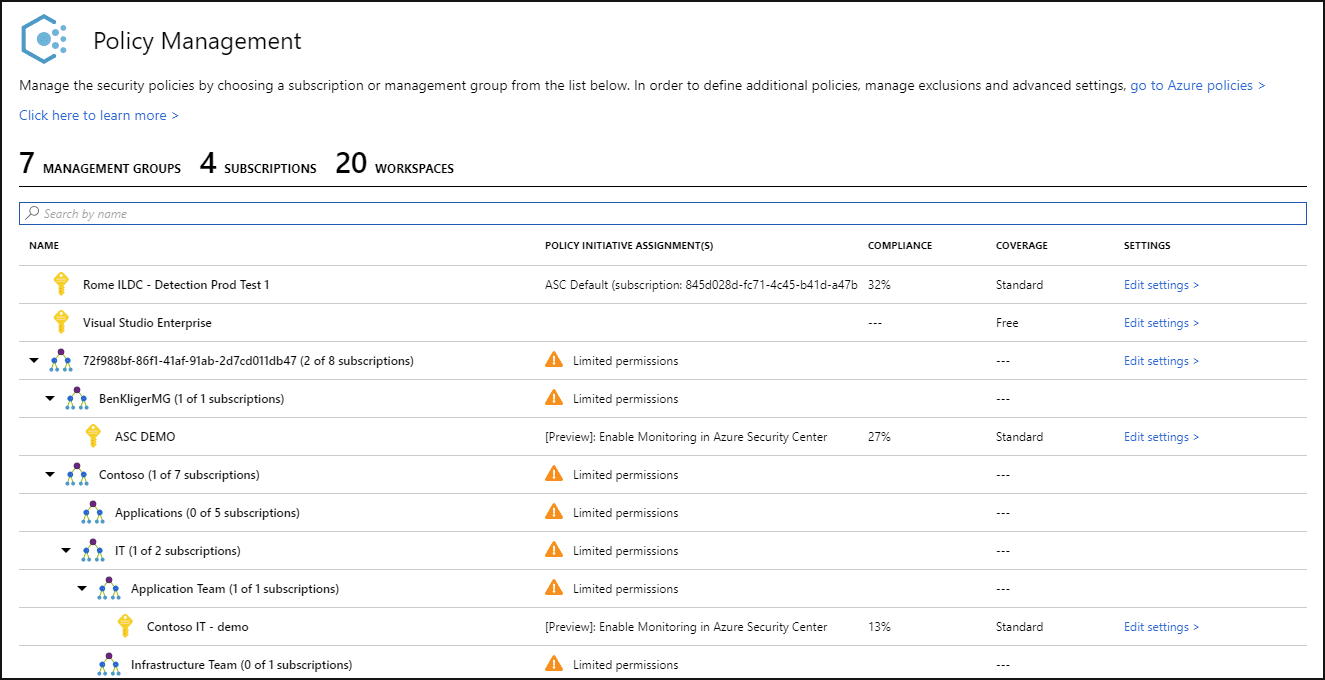
Task: Click the warning icon in the Contoso row
Action: coord(554,474)
